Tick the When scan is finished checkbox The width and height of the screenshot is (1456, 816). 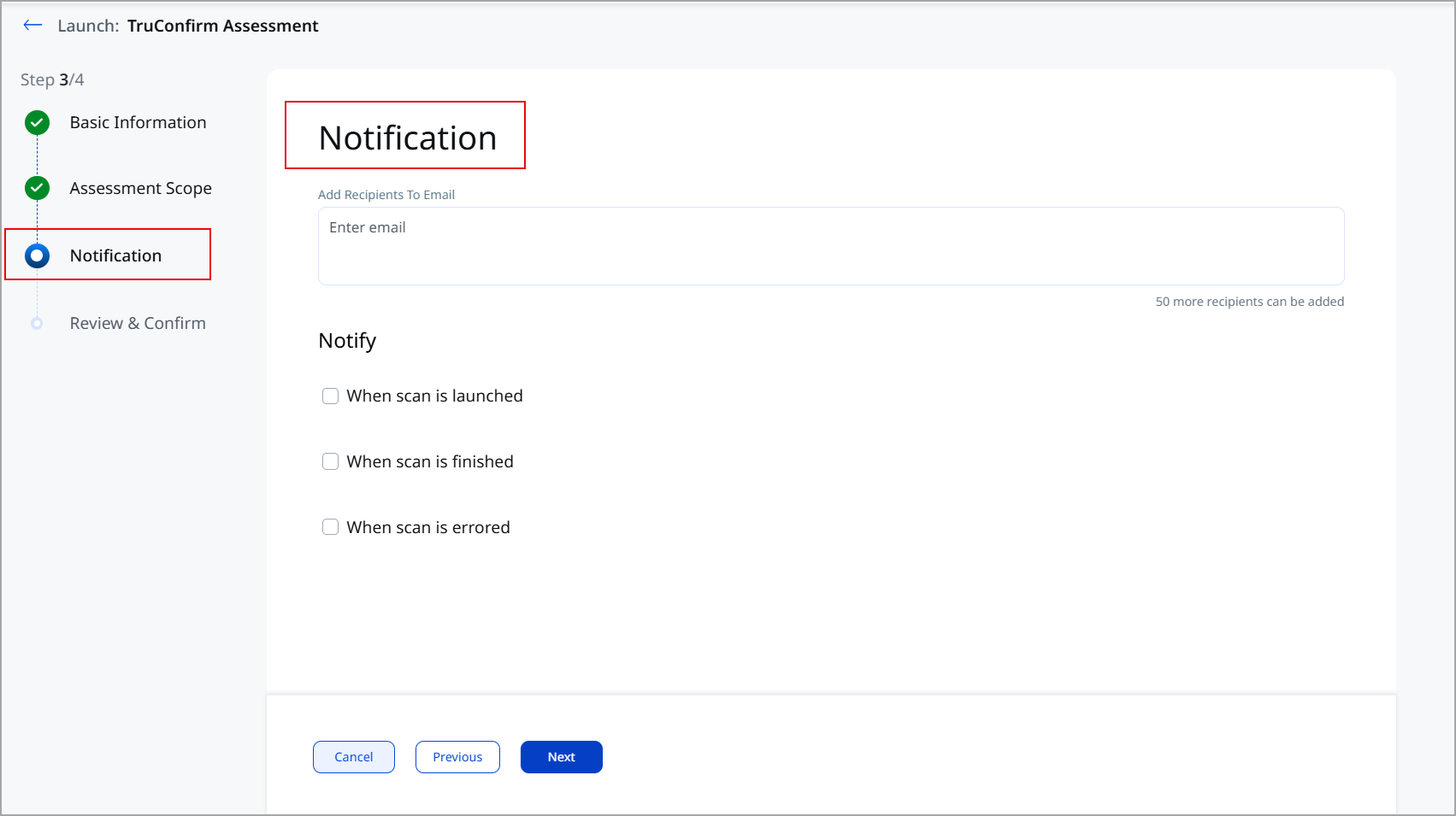(x=330, y=461)
